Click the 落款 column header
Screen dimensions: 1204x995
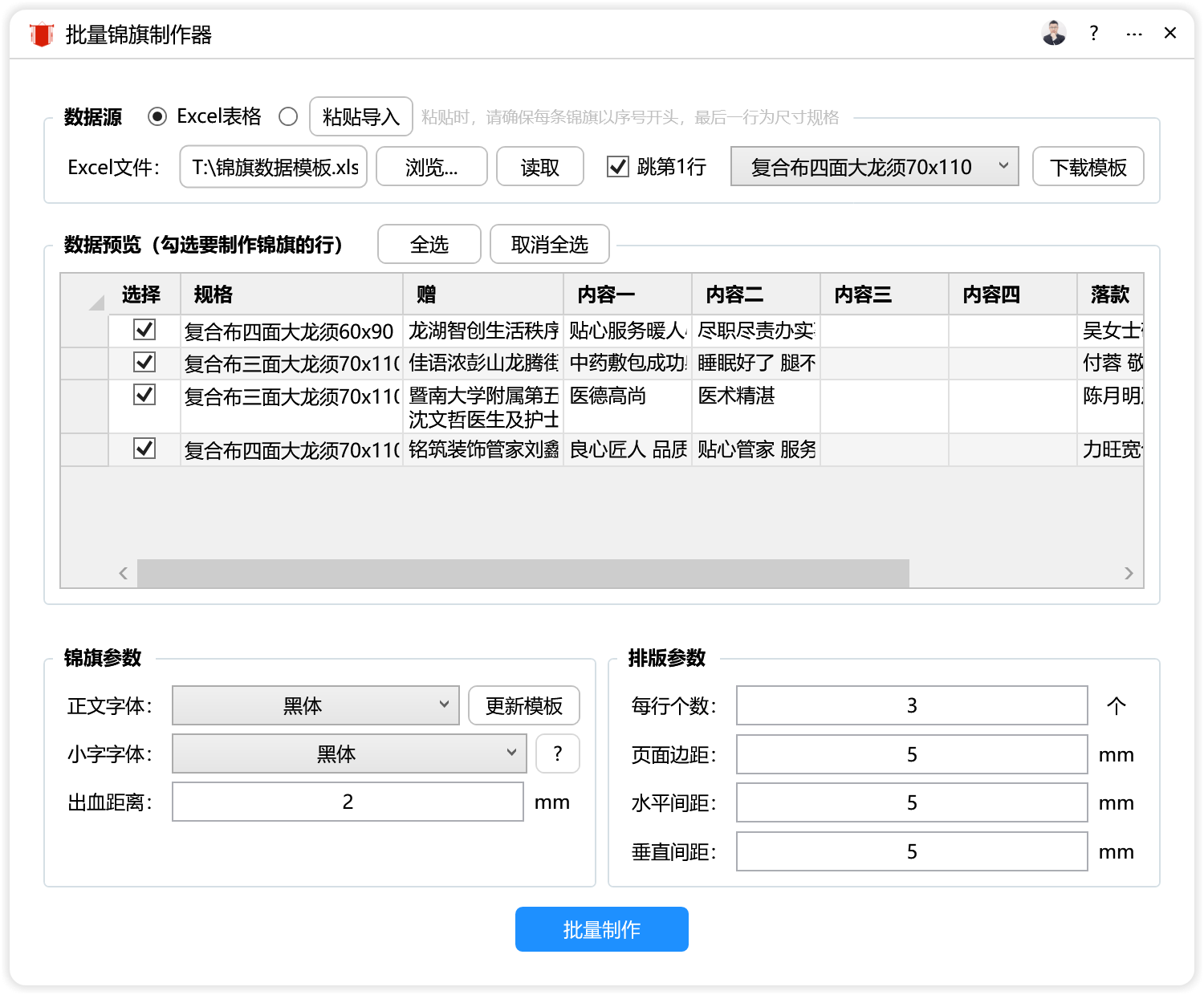pos(1111,294)
